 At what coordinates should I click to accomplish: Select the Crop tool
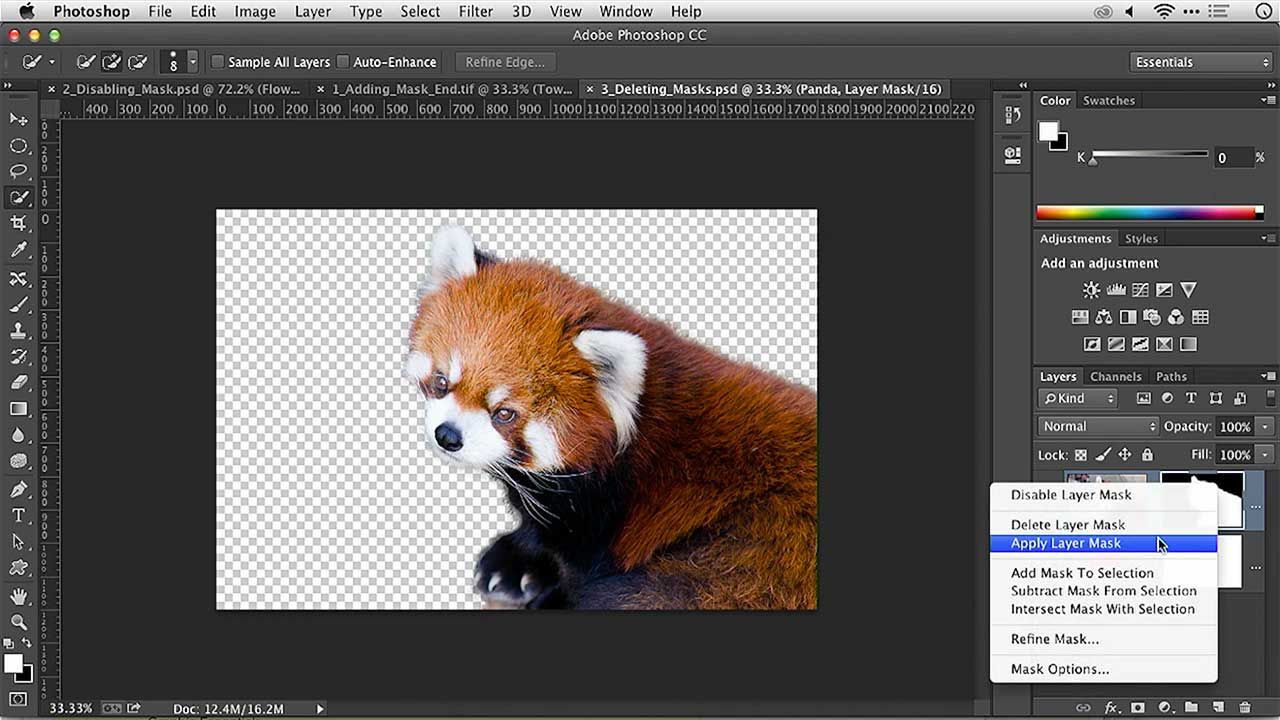pos(18,224)
